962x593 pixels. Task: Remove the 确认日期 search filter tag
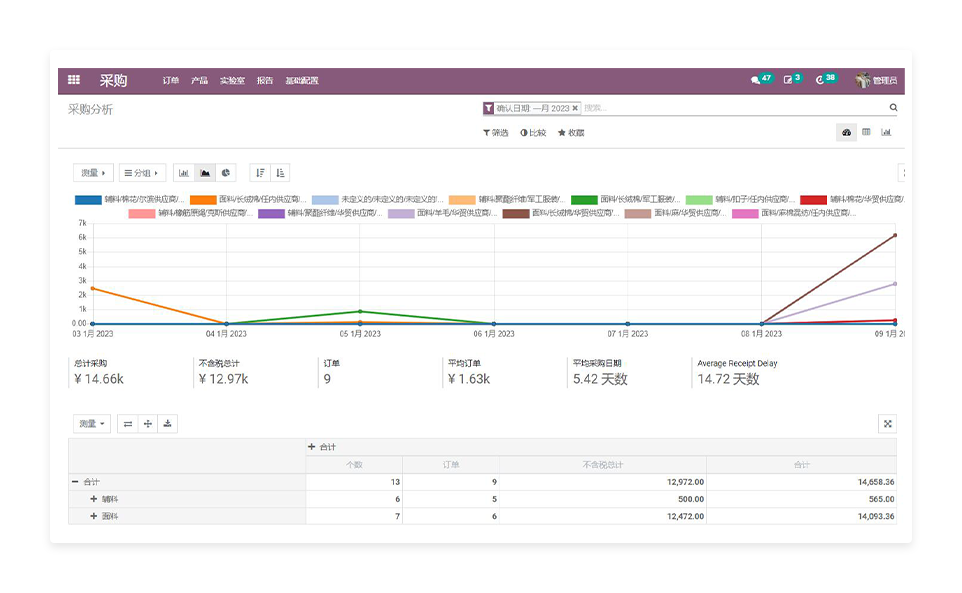click(x=575, y=108)
